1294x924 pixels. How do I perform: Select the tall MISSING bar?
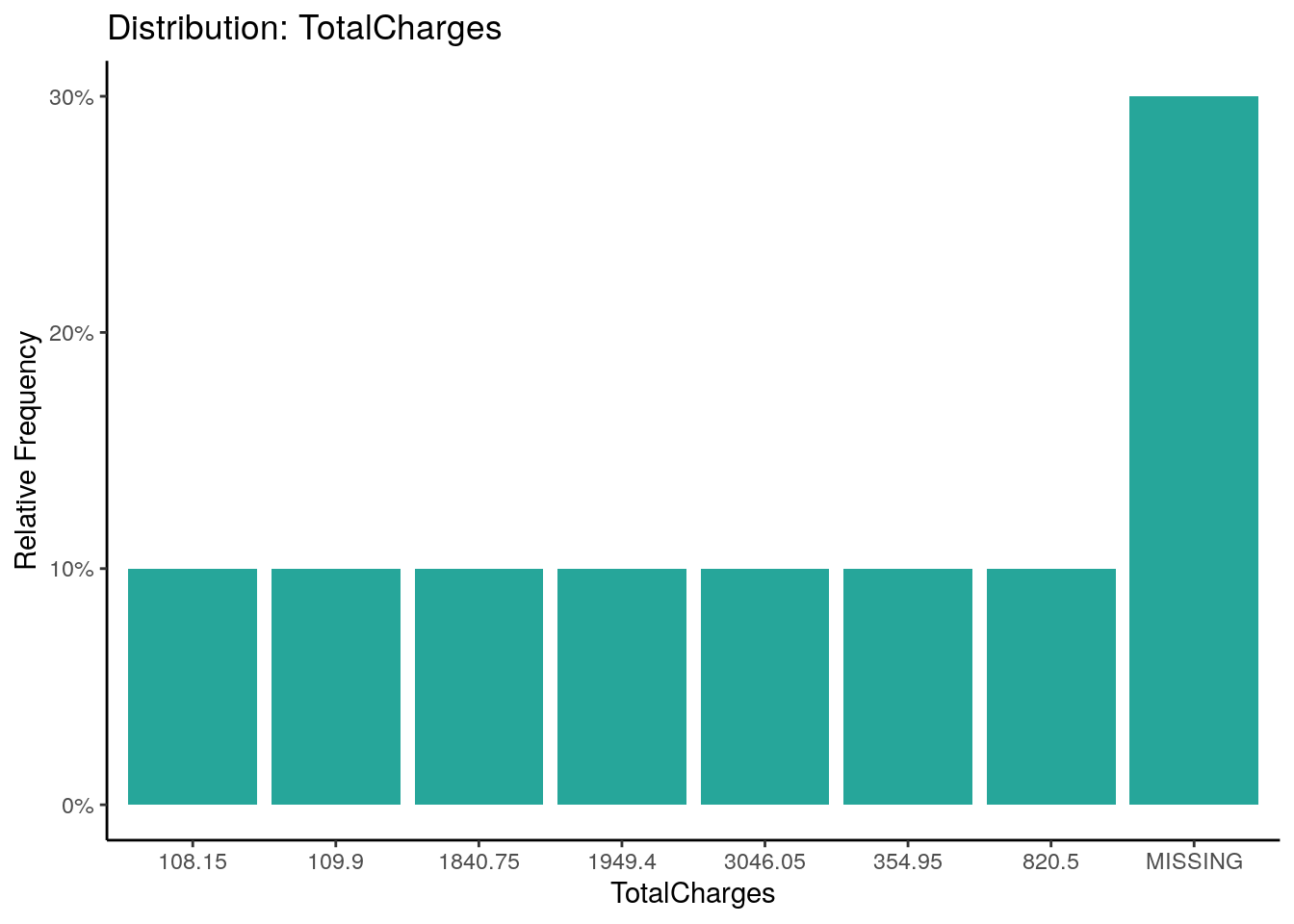[x=1194, y=450]
